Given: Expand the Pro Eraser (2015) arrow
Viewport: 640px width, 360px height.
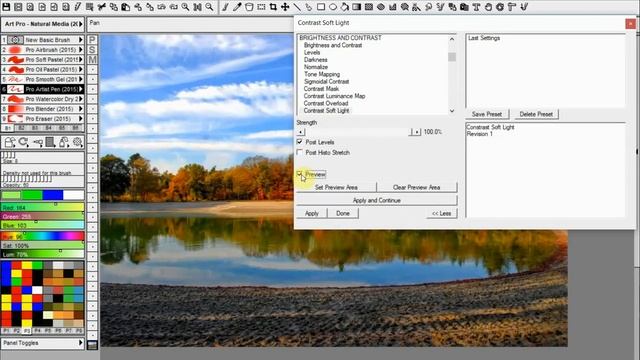Looking at the screenshot, I should point(81,118).
